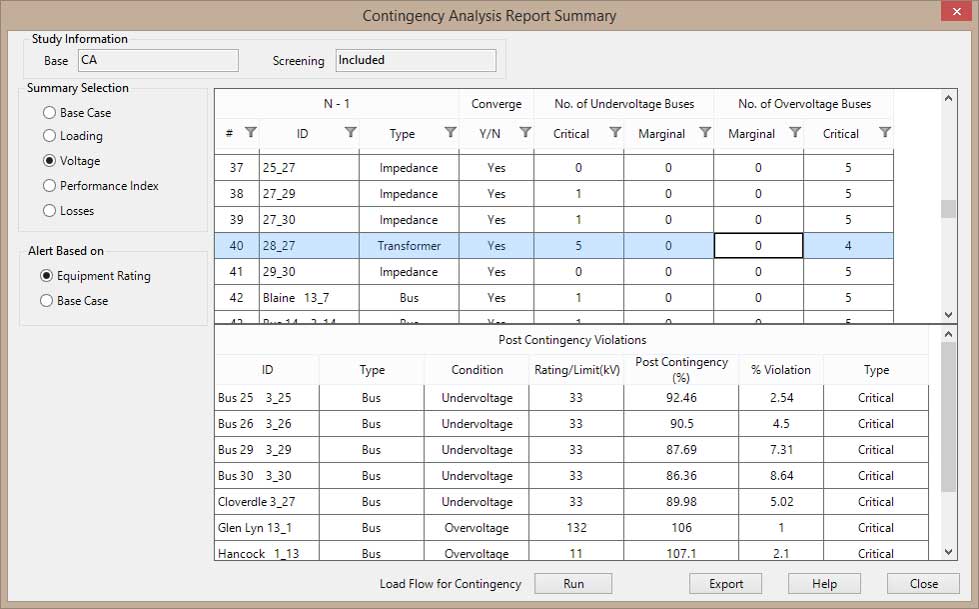Select the Losses summary option
This screenshot has height=609, width=979.
tap(48, 211)
